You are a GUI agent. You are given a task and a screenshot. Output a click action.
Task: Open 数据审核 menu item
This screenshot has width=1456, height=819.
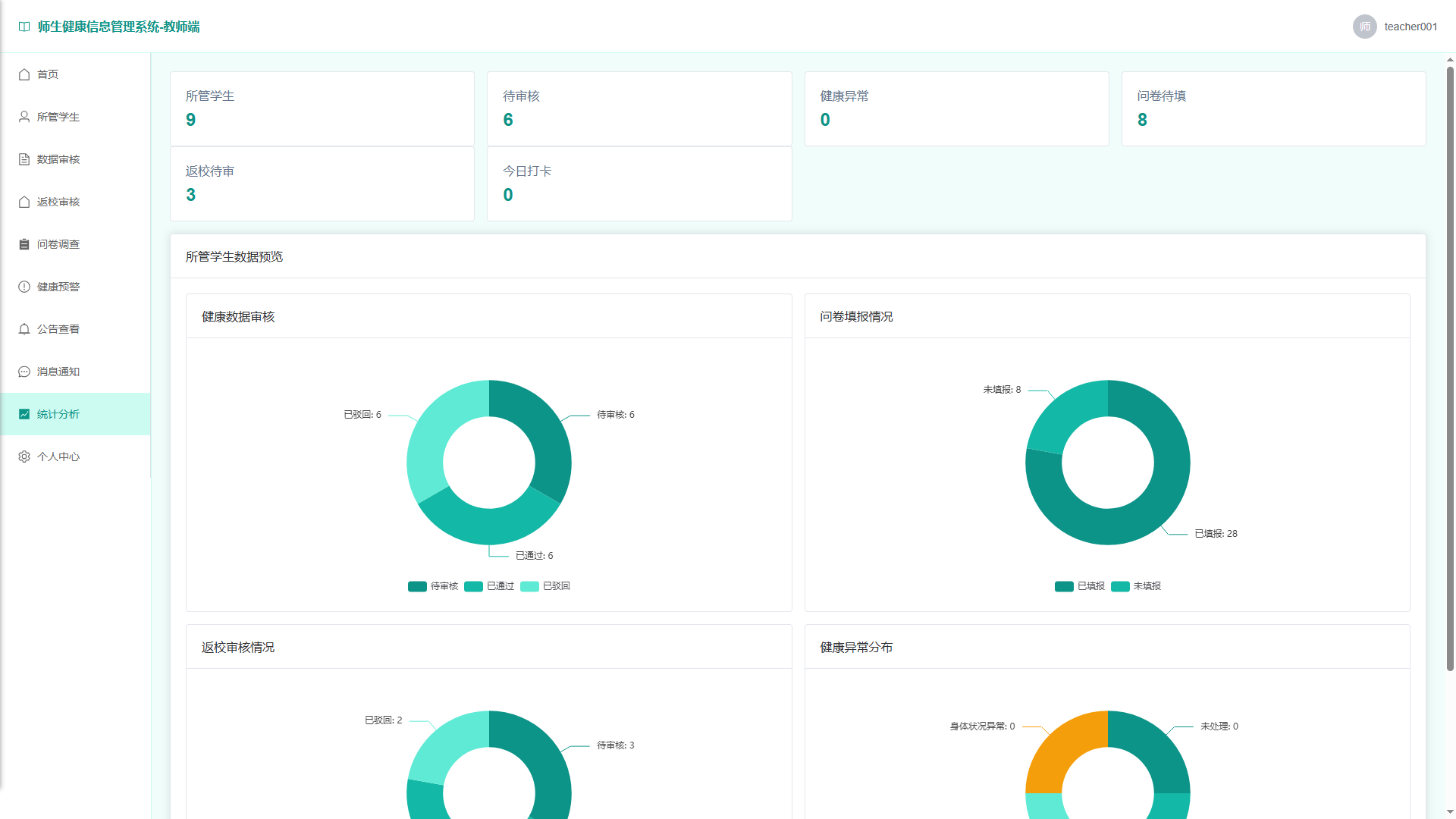pyautogui.click(x=75, y=159)
